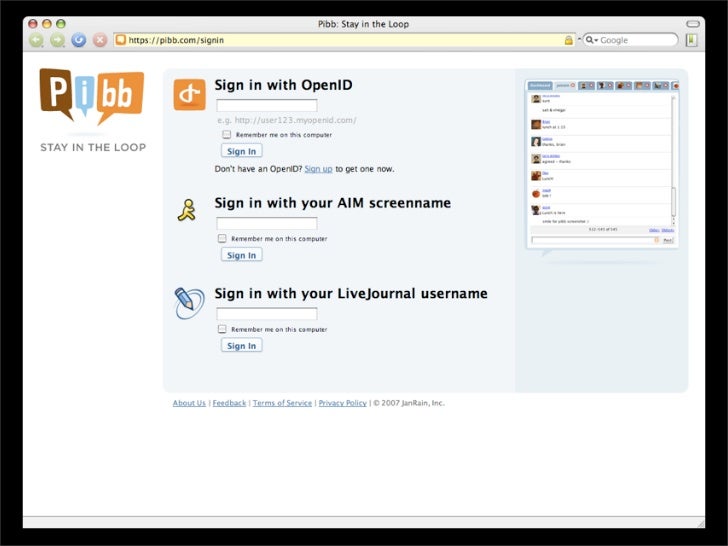This screenshot has height=546, width=728.
Task: Open the Google search engine dropdown
Action: coord(592,40)
